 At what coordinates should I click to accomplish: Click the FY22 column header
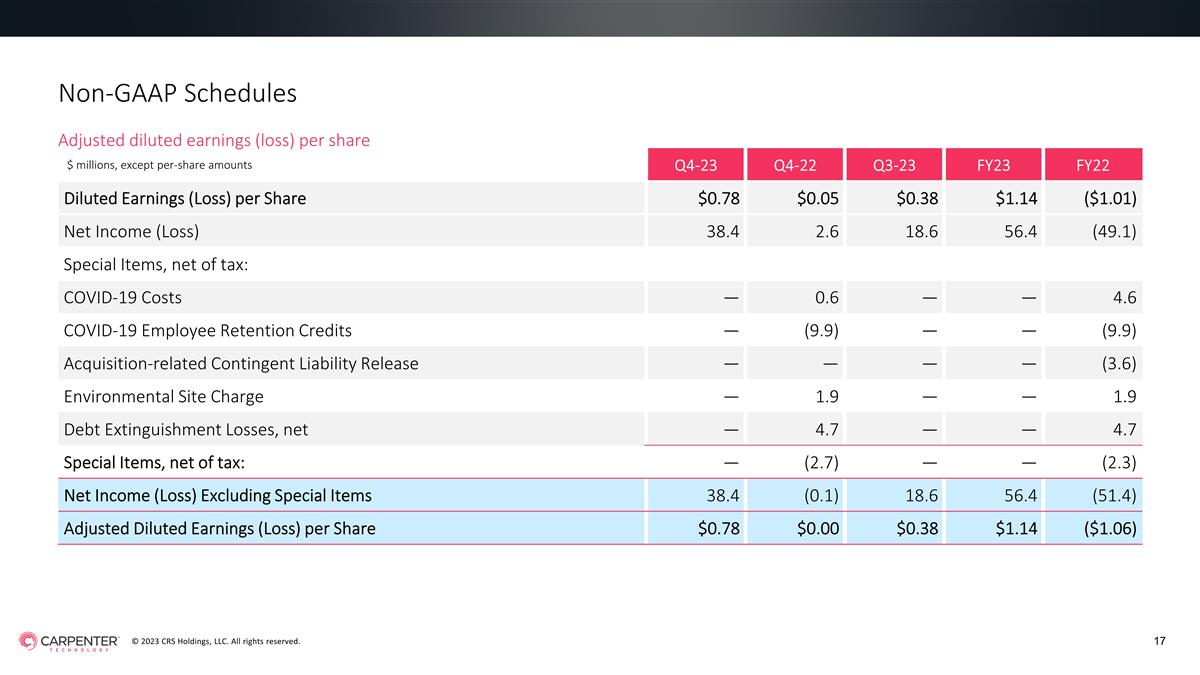point(1092,164)
